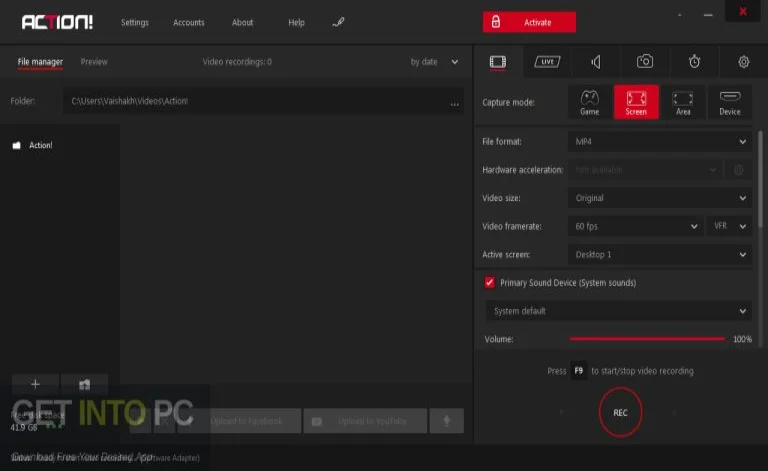Click the add folder plus icon
768x471 pixels.
coord(36,384)
